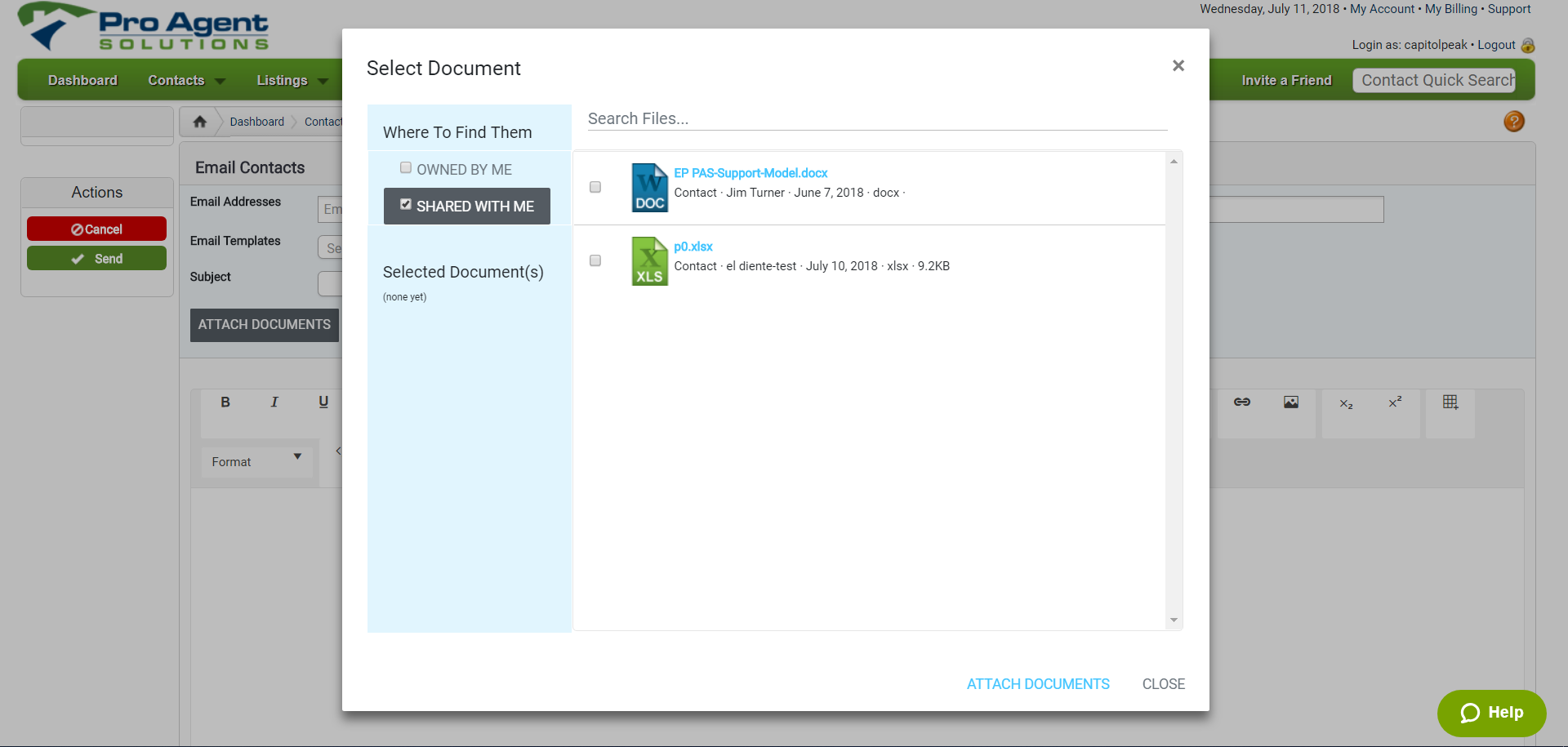This screenshot has height=747, width=1568.
Task: Select checkbox for p0.xlsx file
Action: pos(595,260)
